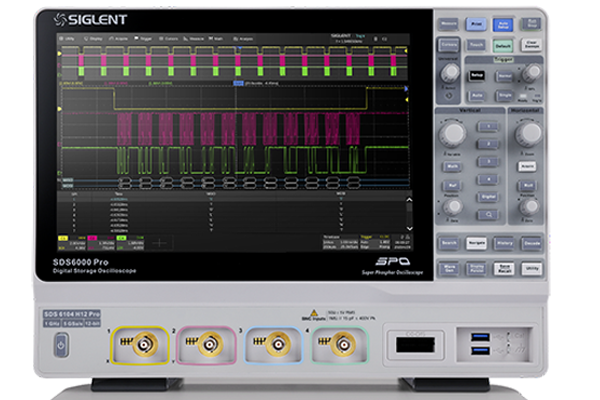Open the Cursors menu on screen
The width and height of the screenshot is (600, 400).
[172, 39]
